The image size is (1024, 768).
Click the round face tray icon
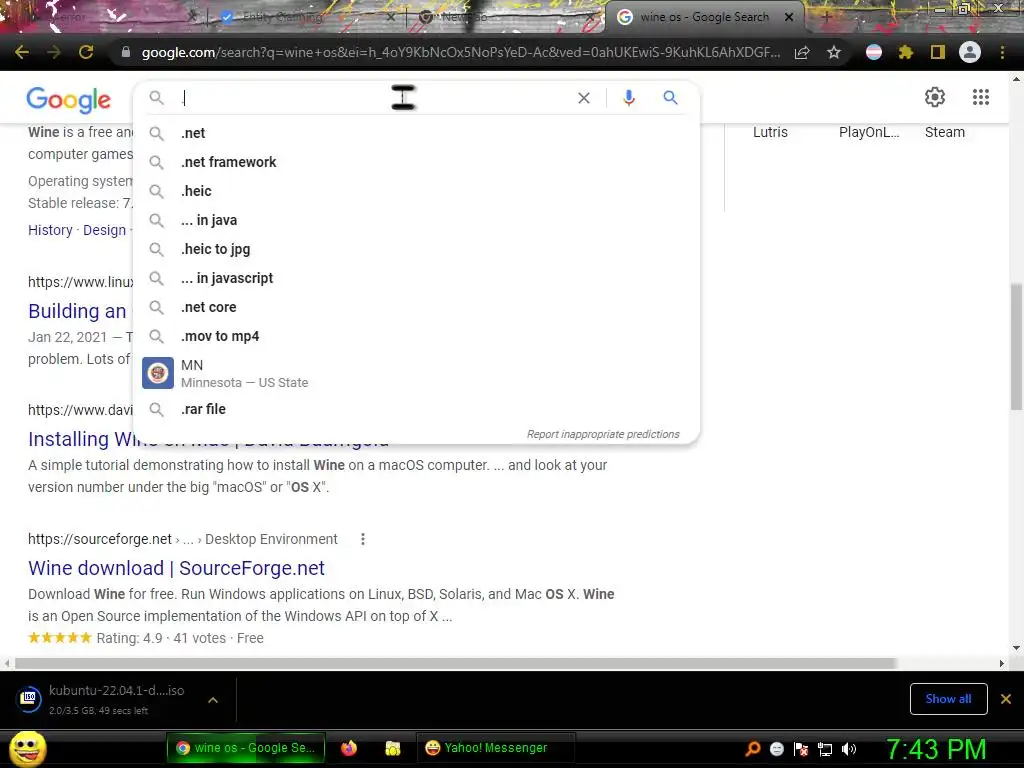point(777,749)
